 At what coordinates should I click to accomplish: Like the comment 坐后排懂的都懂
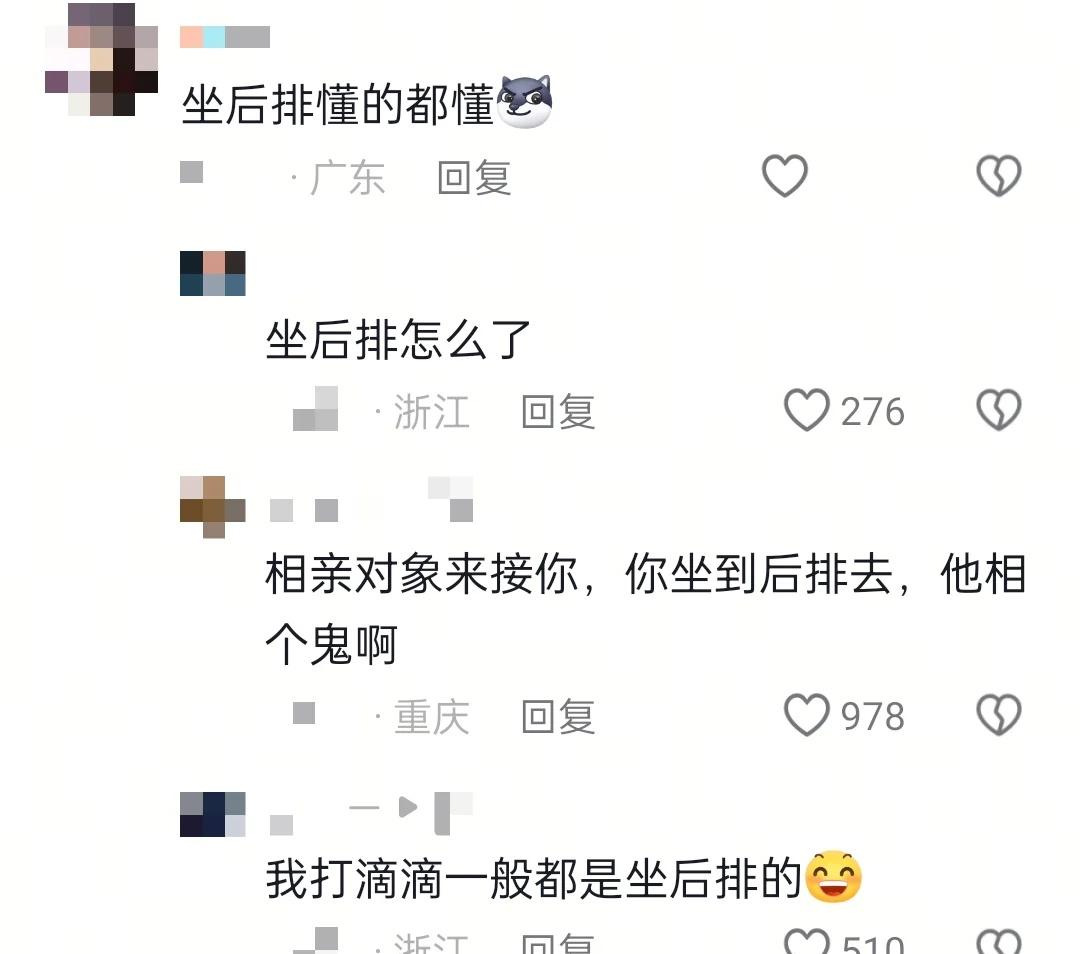pyautogui.click(x=785, y=176)
